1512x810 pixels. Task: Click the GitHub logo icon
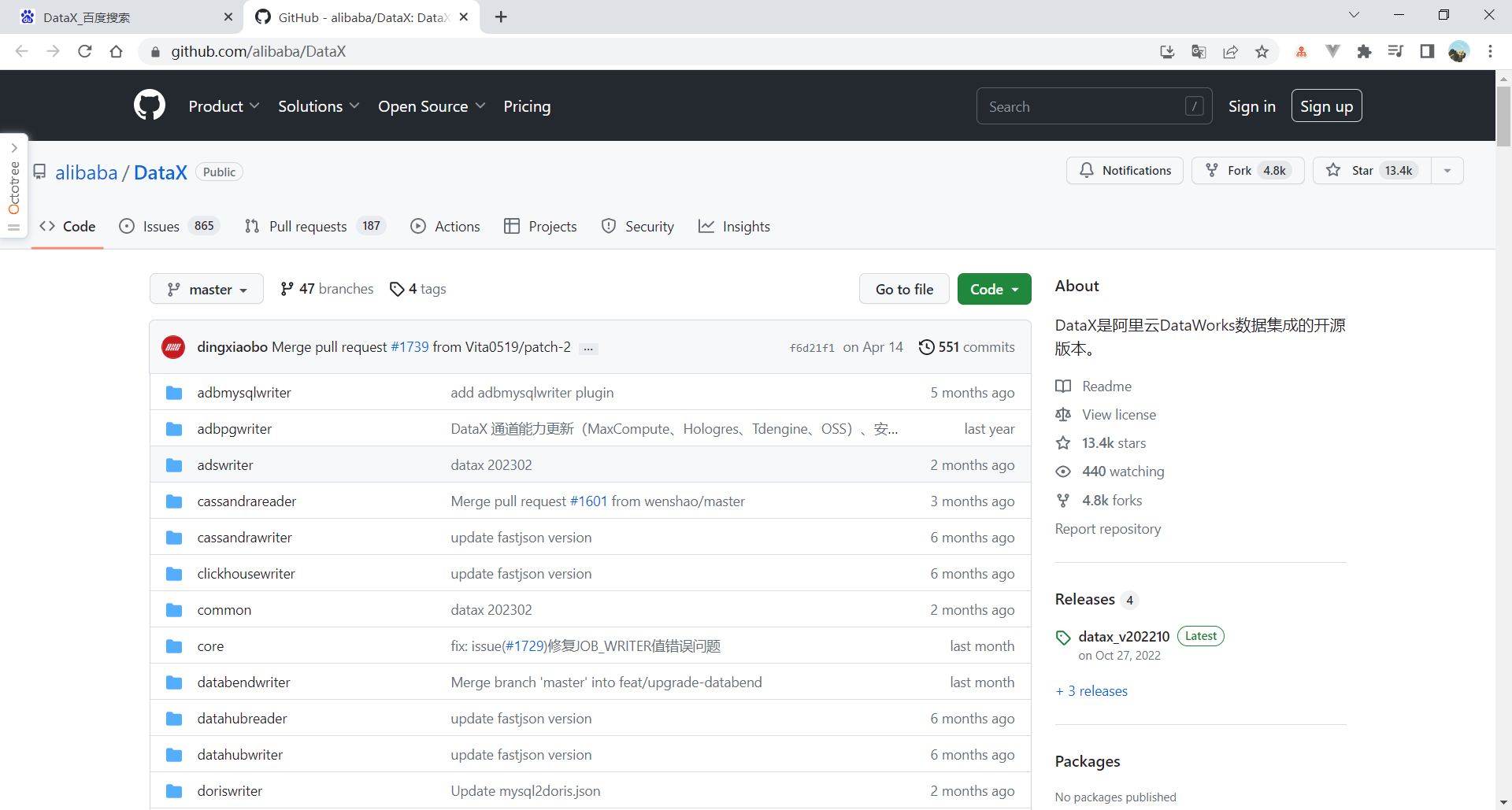(150, 105)
